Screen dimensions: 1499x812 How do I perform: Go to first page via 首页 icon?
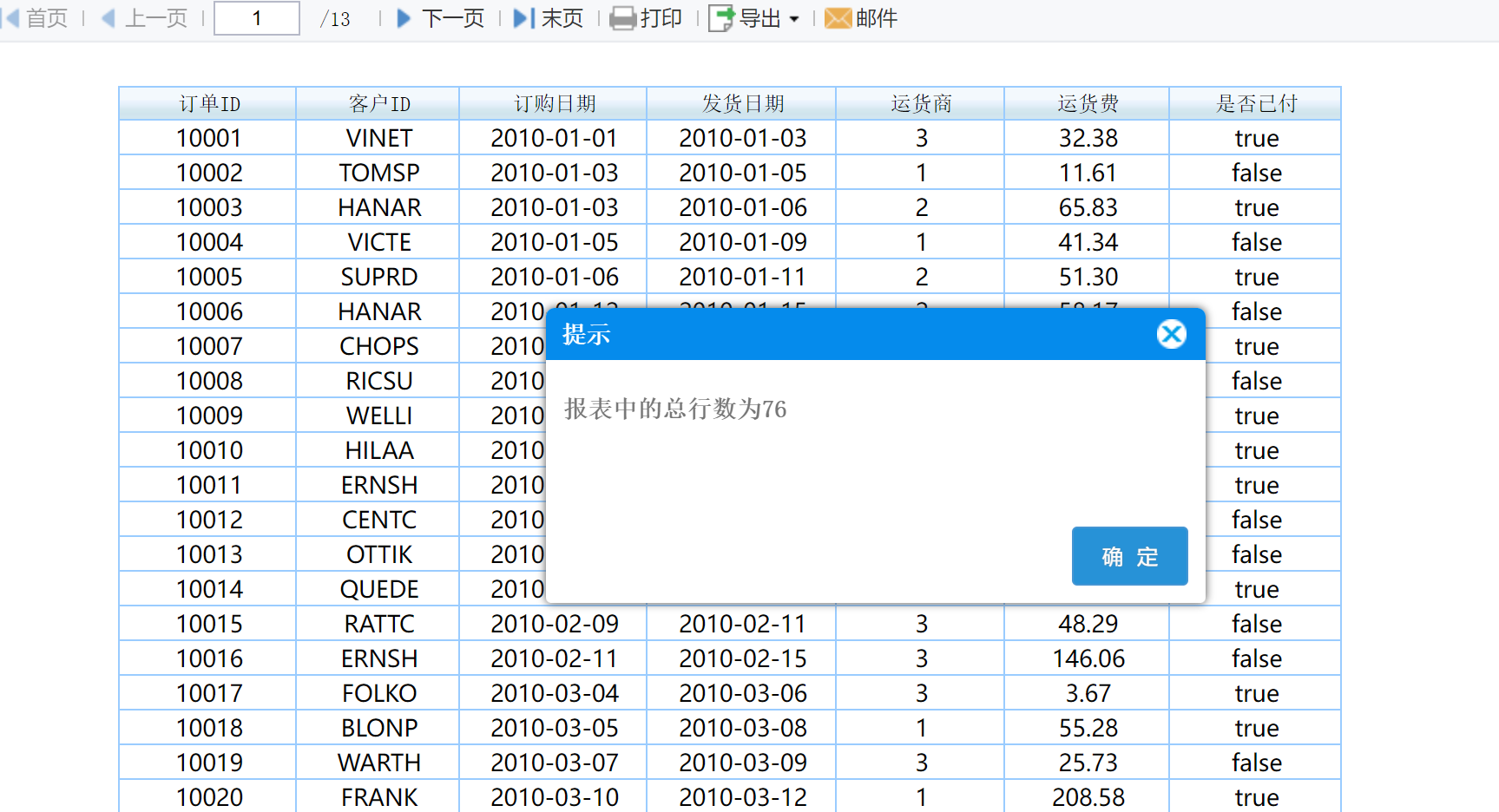[10, 18]
